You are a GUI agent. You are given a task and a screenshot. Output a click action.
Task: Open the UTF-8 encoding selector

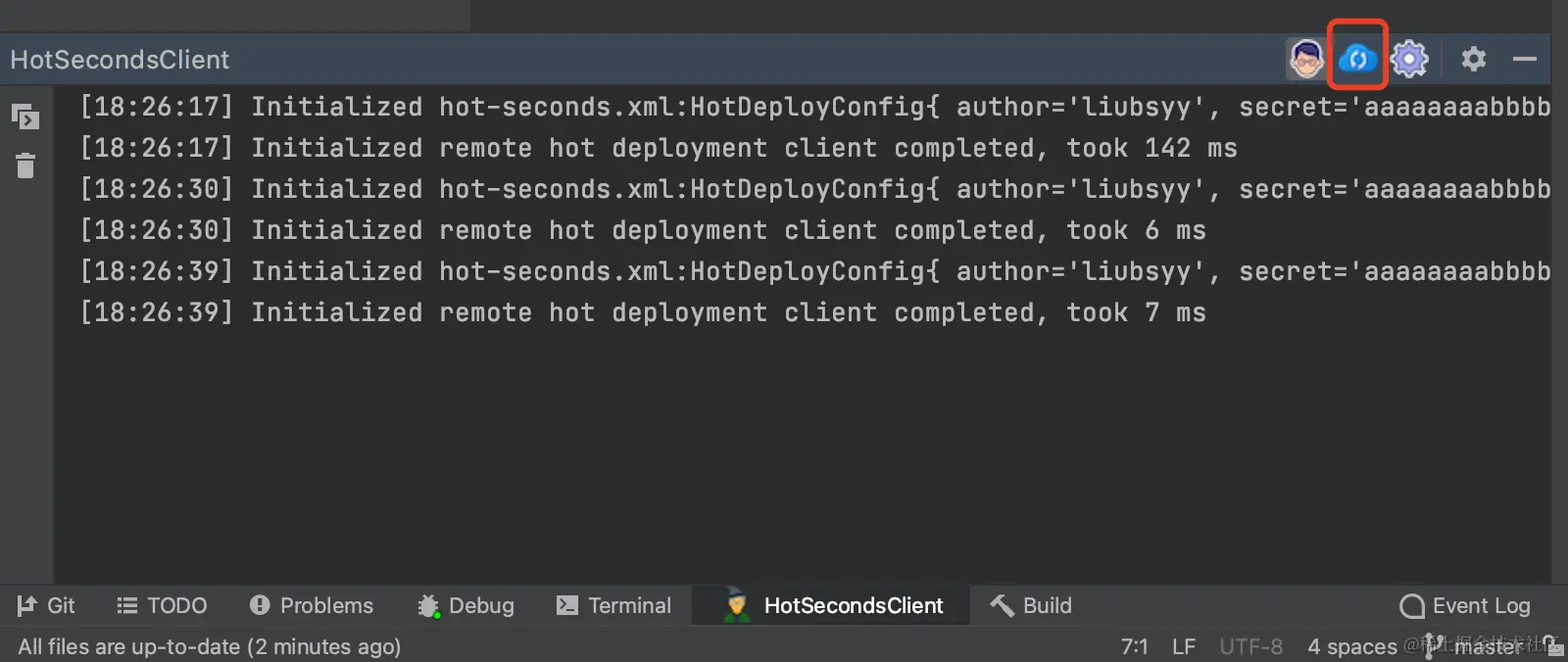click(1250, 646)
